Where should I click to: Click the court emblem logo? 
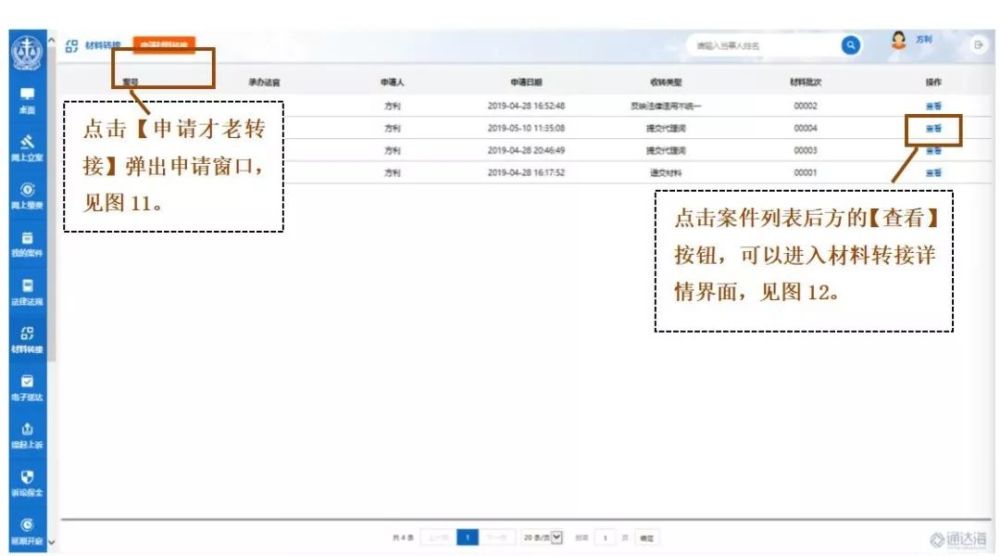tap(27, 53)
